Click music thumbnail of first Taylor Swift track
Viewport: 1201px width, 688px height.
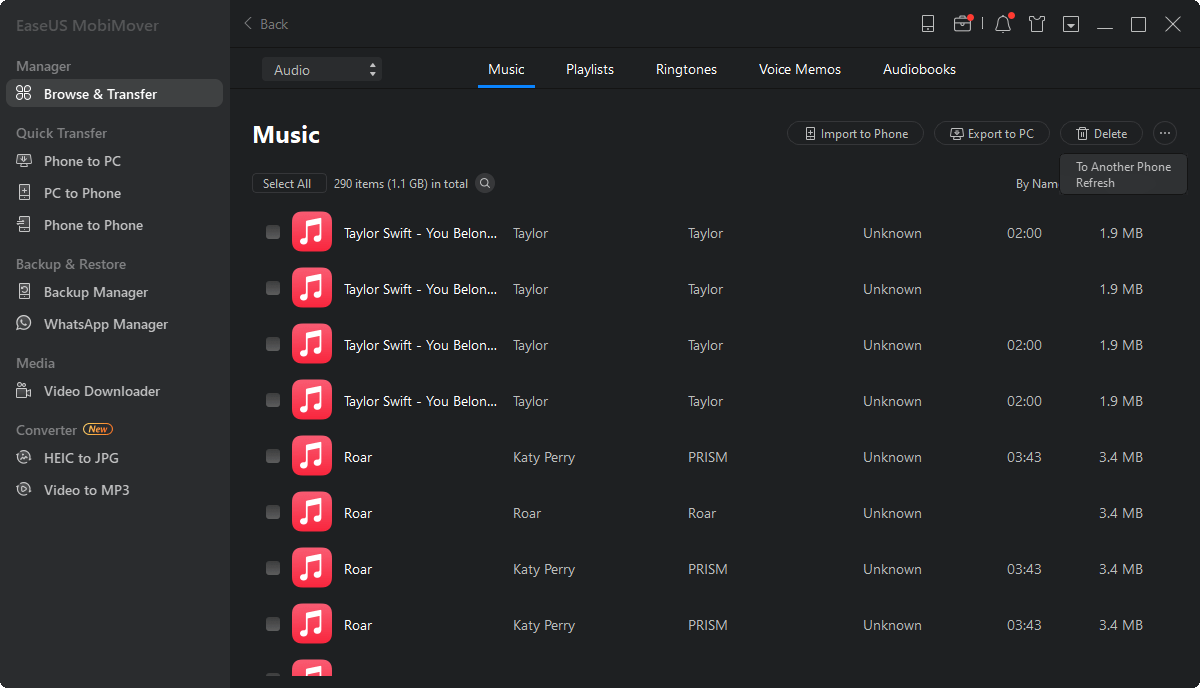point(312,233)
